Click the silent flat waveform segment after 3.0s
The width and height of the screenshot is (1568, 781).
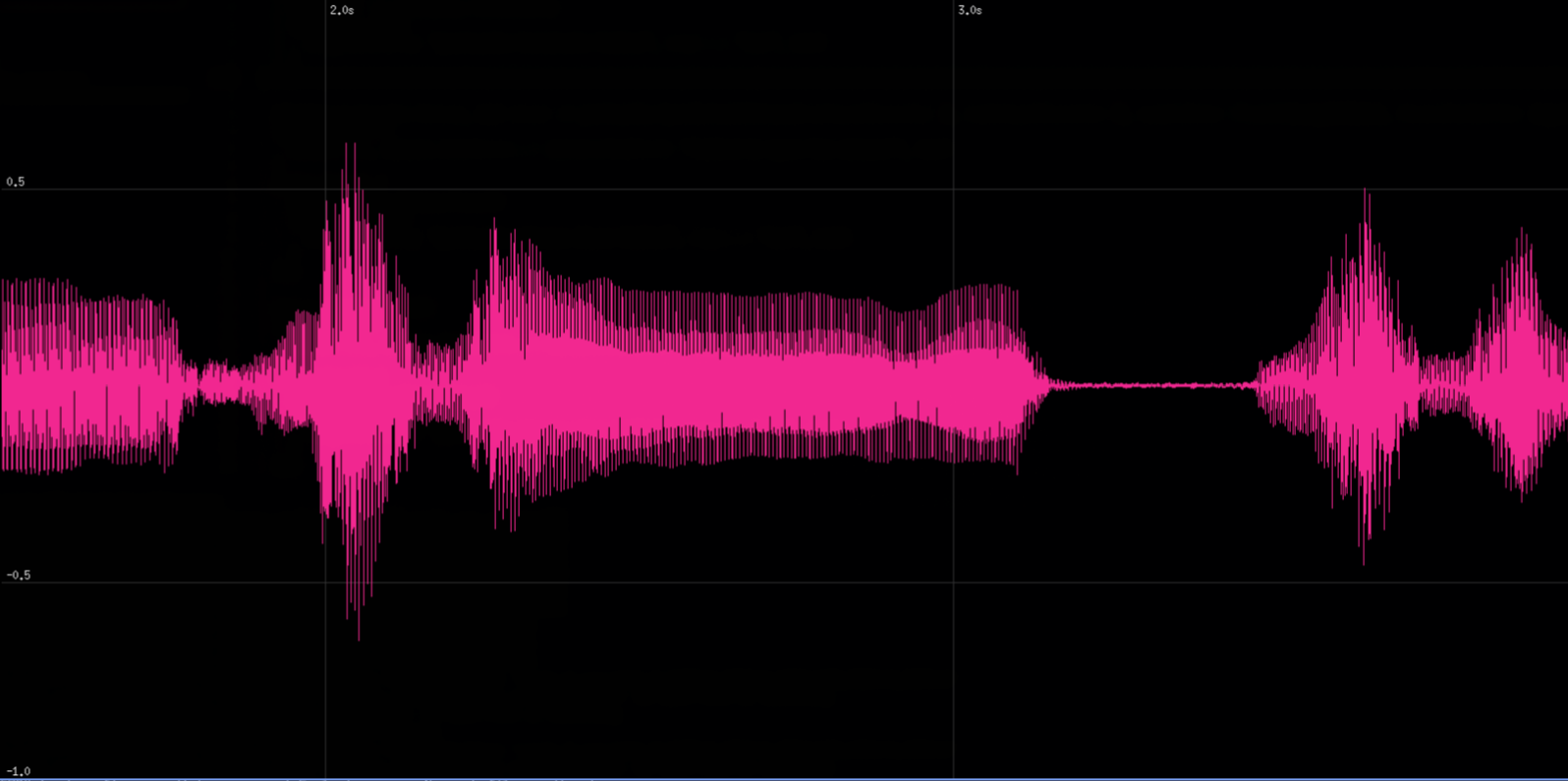coord(1152,385)
